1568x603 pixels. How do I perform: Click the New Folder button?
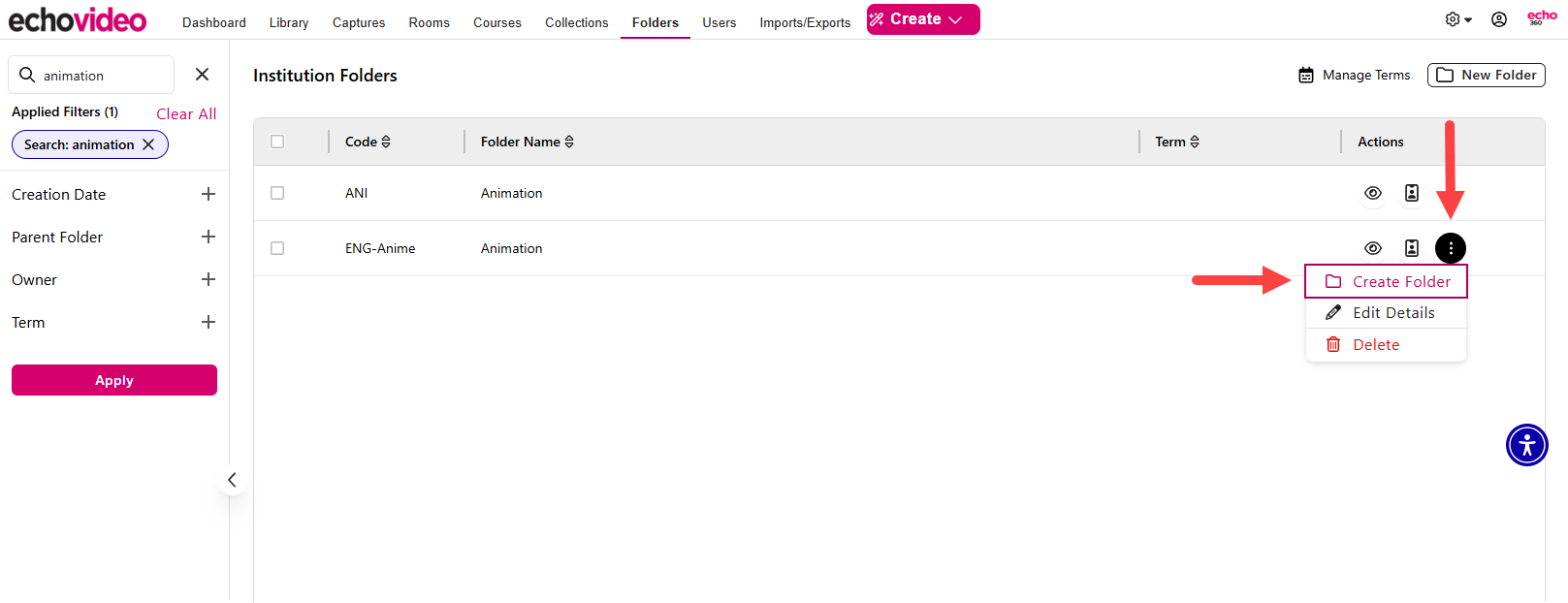pos(1487,75)
